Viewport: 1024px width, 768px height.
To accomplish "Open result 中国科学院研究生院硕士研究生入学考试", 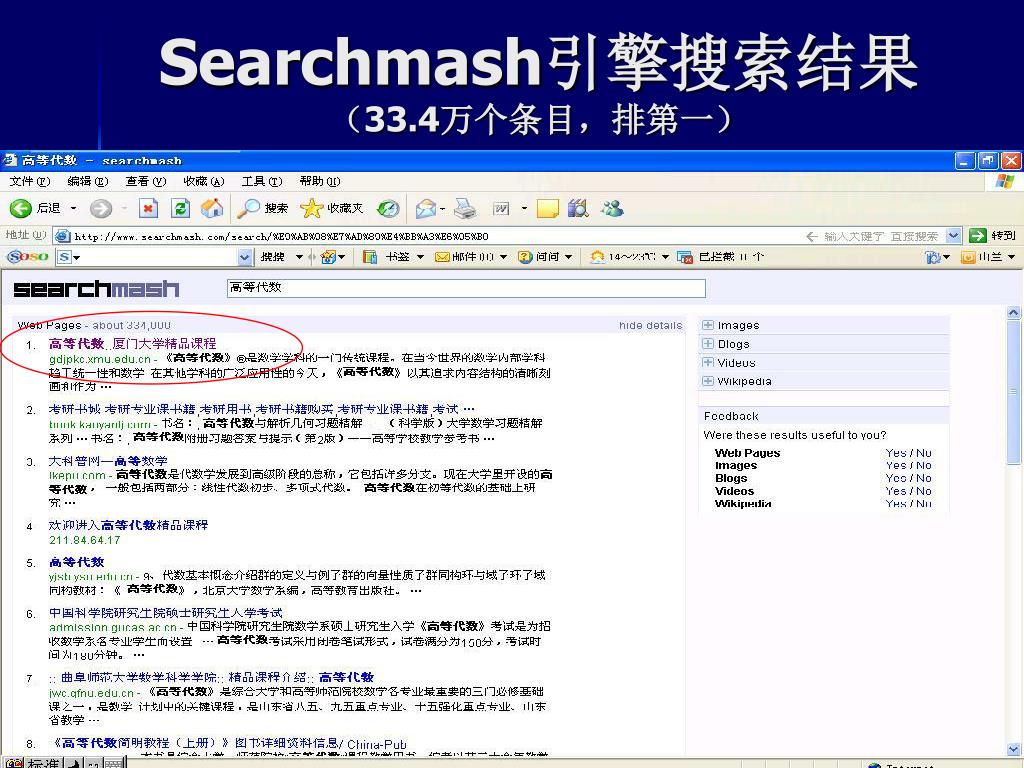I will pos(166,613).
